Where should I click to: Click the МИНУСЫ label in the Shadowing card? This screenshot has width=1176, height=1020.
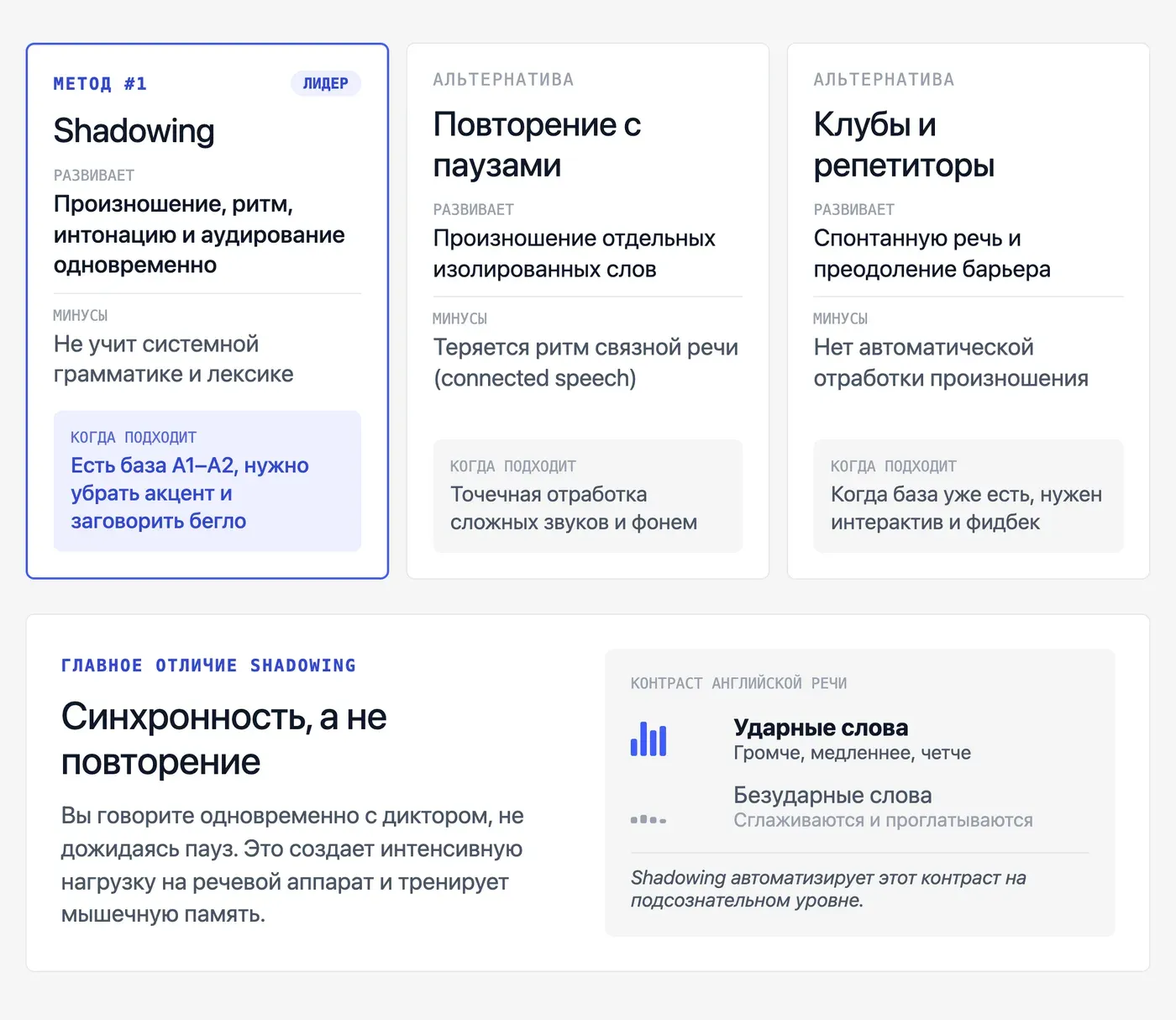pos(81,316)
